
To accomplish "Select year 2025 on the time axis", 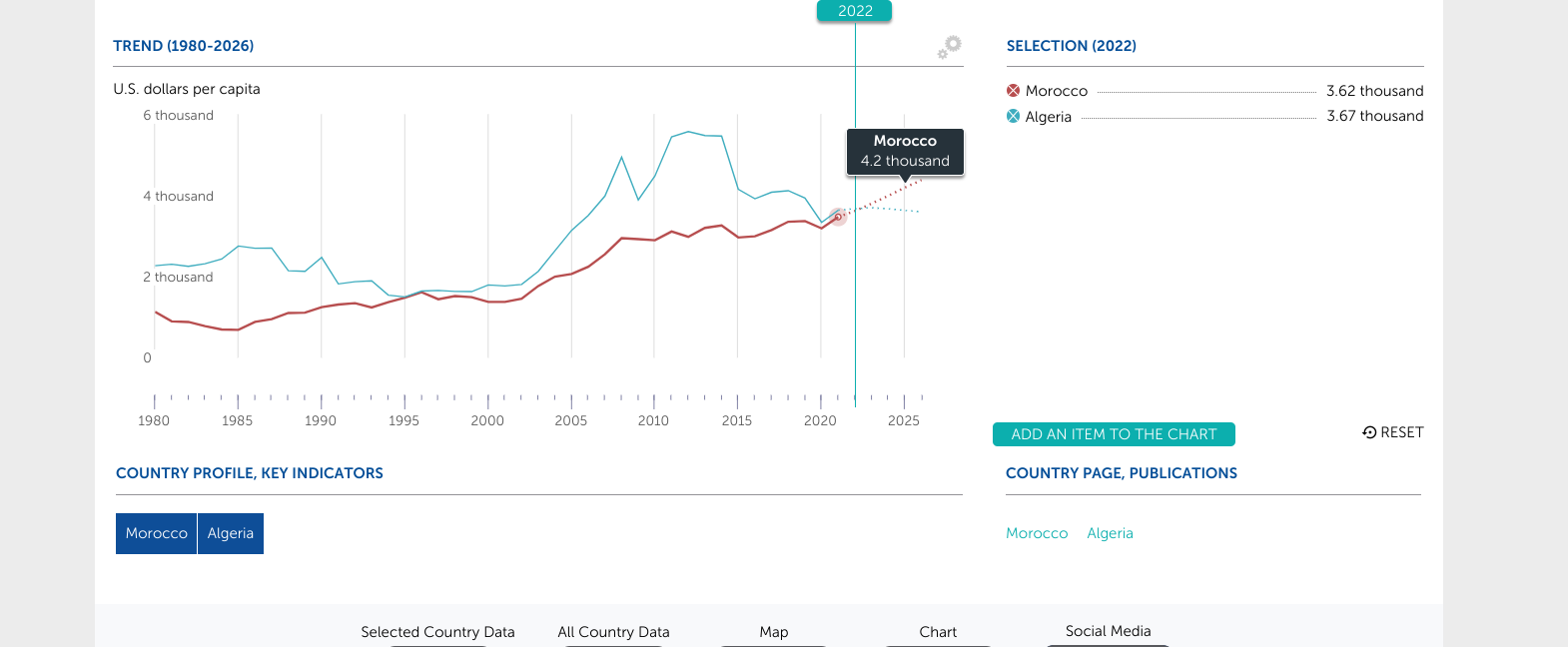I will coord(904,420).
